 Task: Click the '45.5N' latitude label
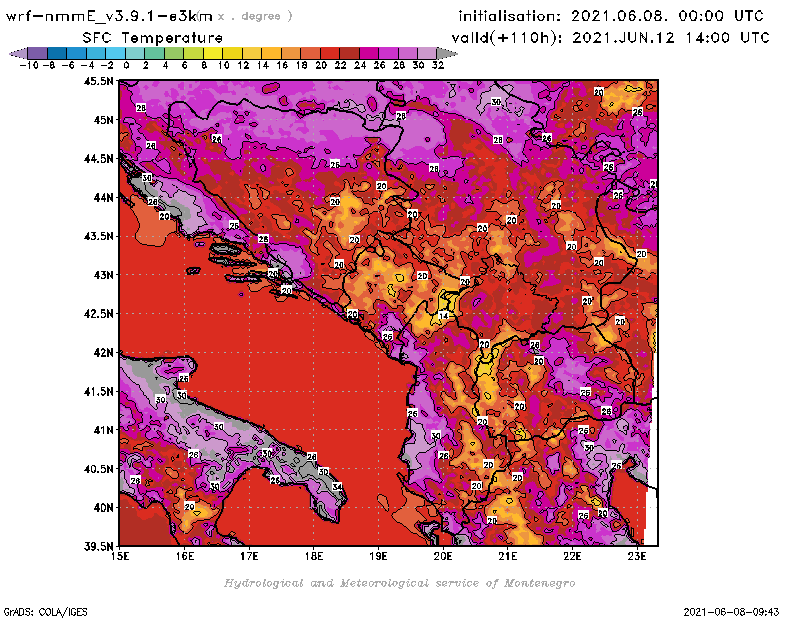(x=99, y=81)
